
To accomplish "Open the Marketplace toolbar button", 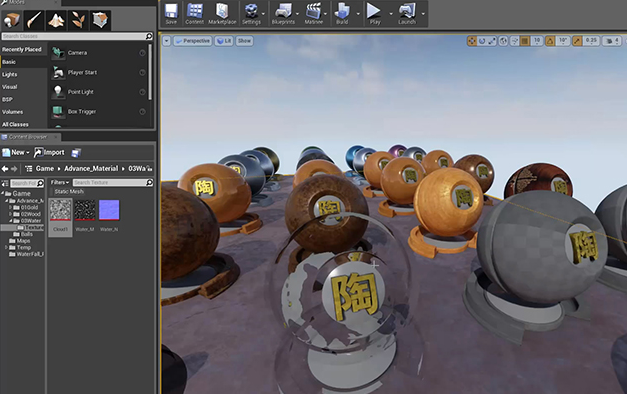I will click(222, 14).
